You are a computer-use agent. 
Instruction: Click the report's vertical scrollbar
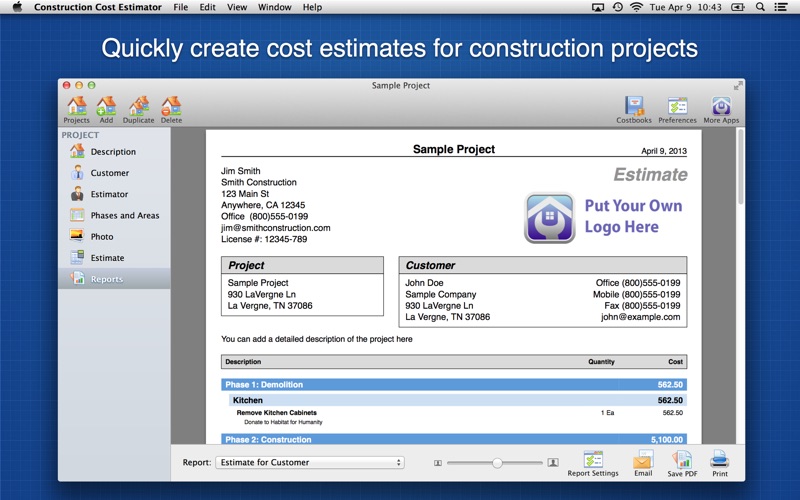740,170
